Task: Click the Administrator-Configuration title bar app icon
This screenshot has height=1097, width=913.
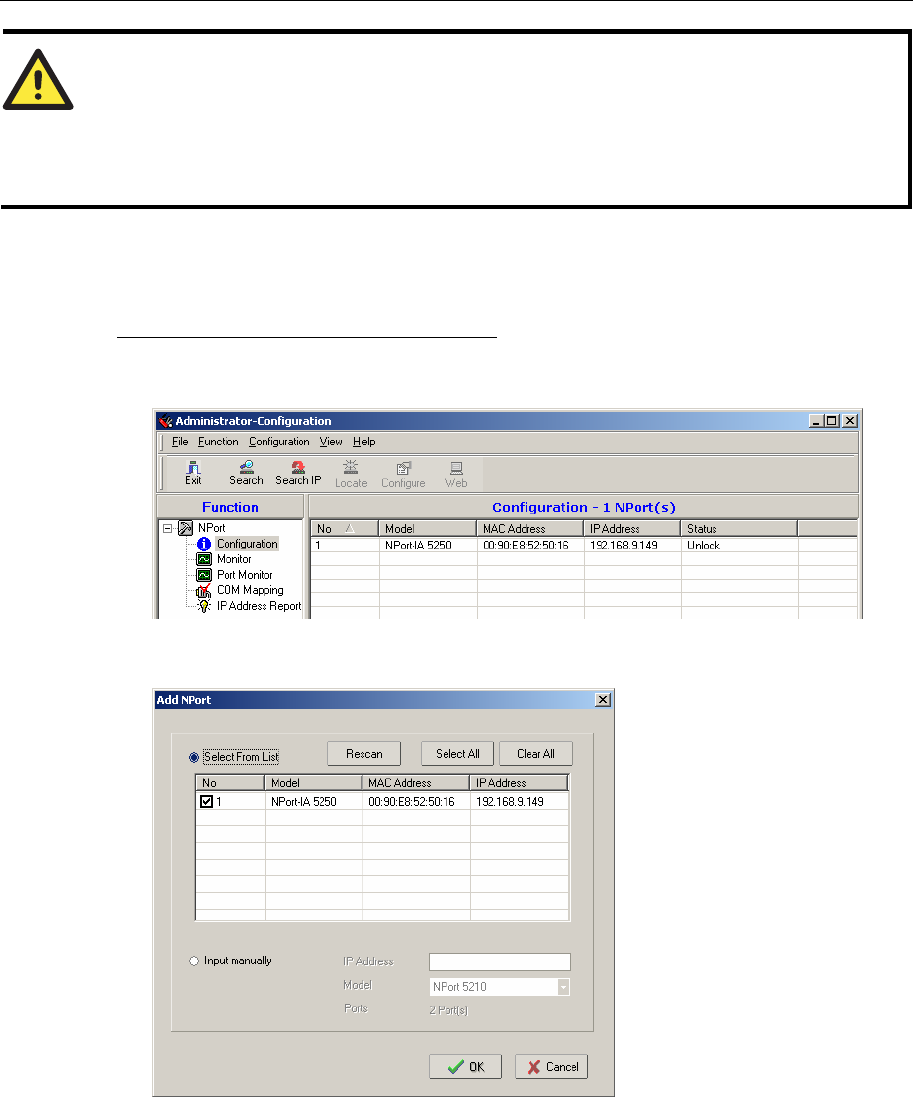Action: [166, 420]
